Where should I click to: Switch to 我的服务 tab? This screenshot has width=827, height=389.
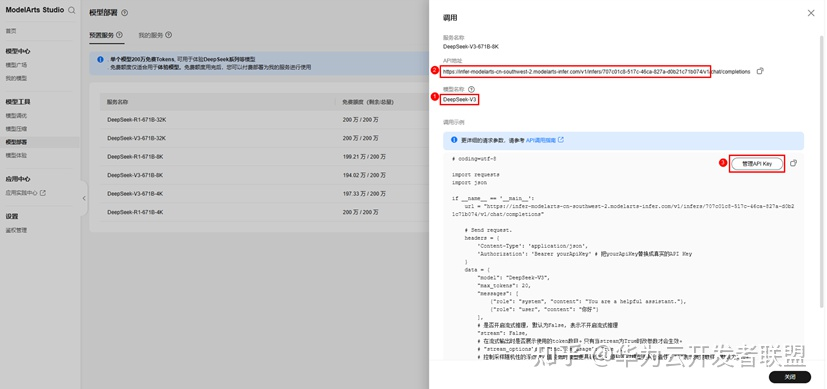click(151, 35)
